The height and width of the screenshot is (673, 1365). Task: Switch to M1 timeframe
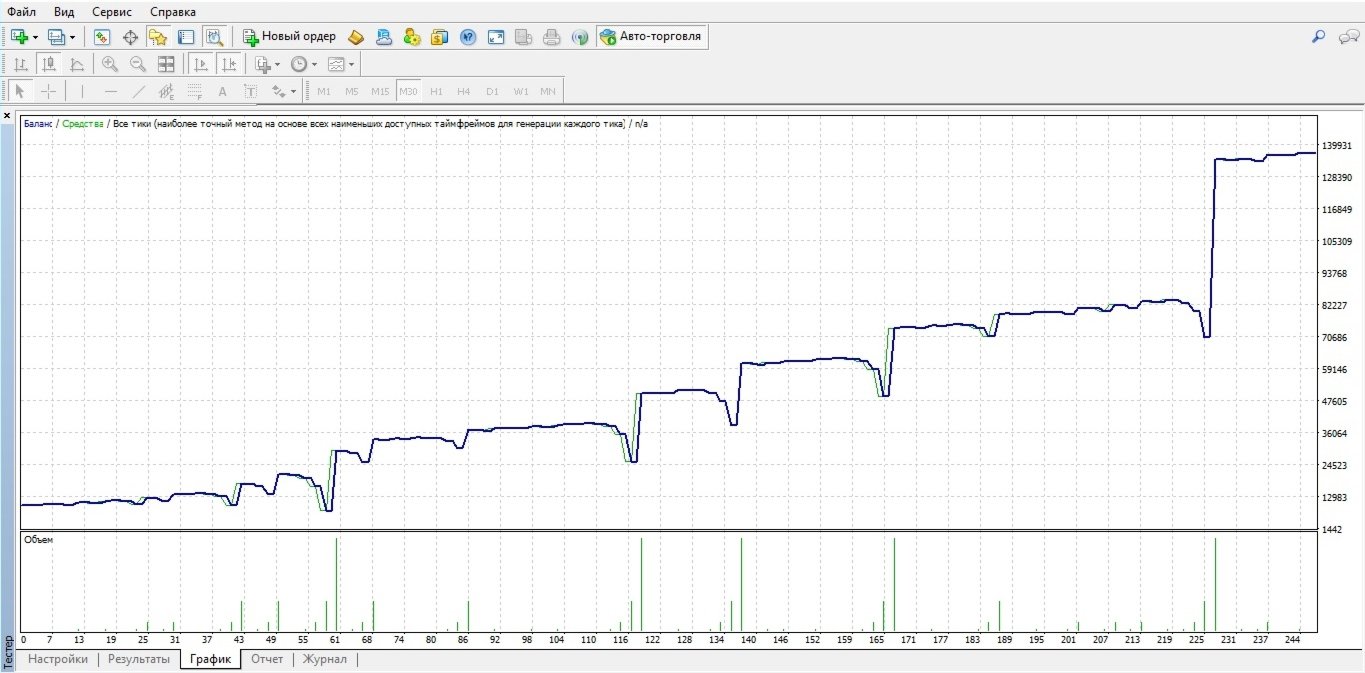[324, 91]
